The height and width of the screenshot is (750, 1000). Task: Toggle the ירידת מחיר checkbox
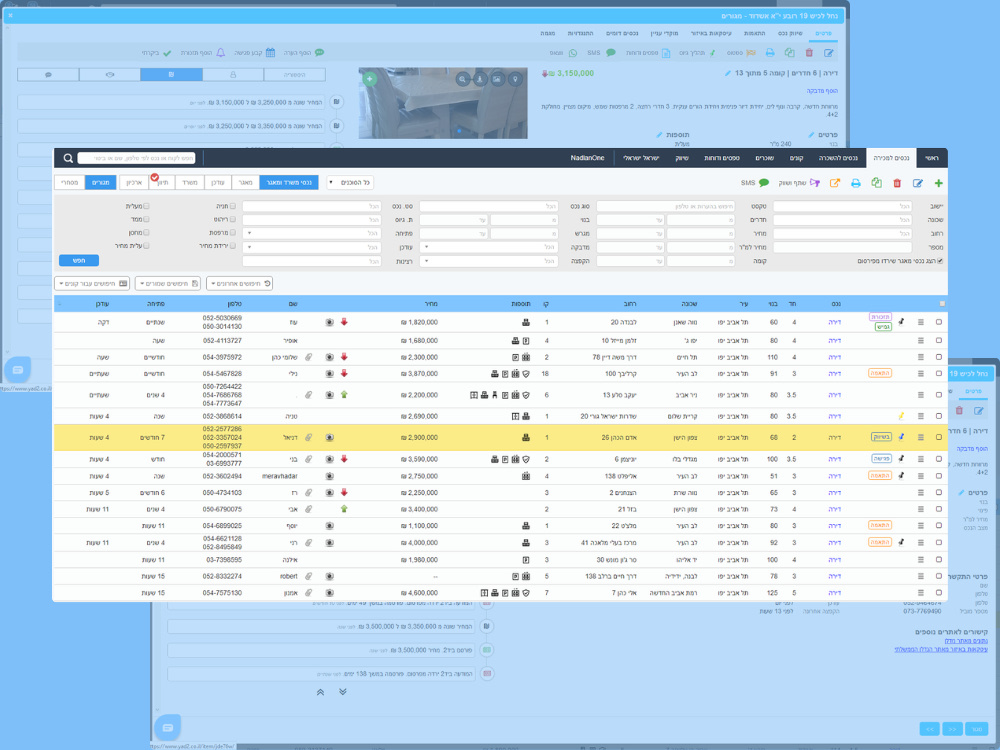(x=233, y=246)
